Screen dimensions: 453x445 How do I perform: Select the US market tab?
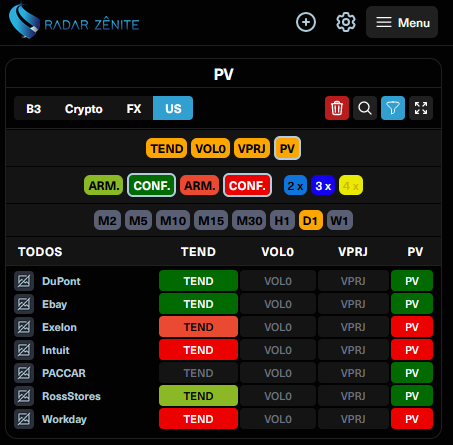(x=173, y=108)
